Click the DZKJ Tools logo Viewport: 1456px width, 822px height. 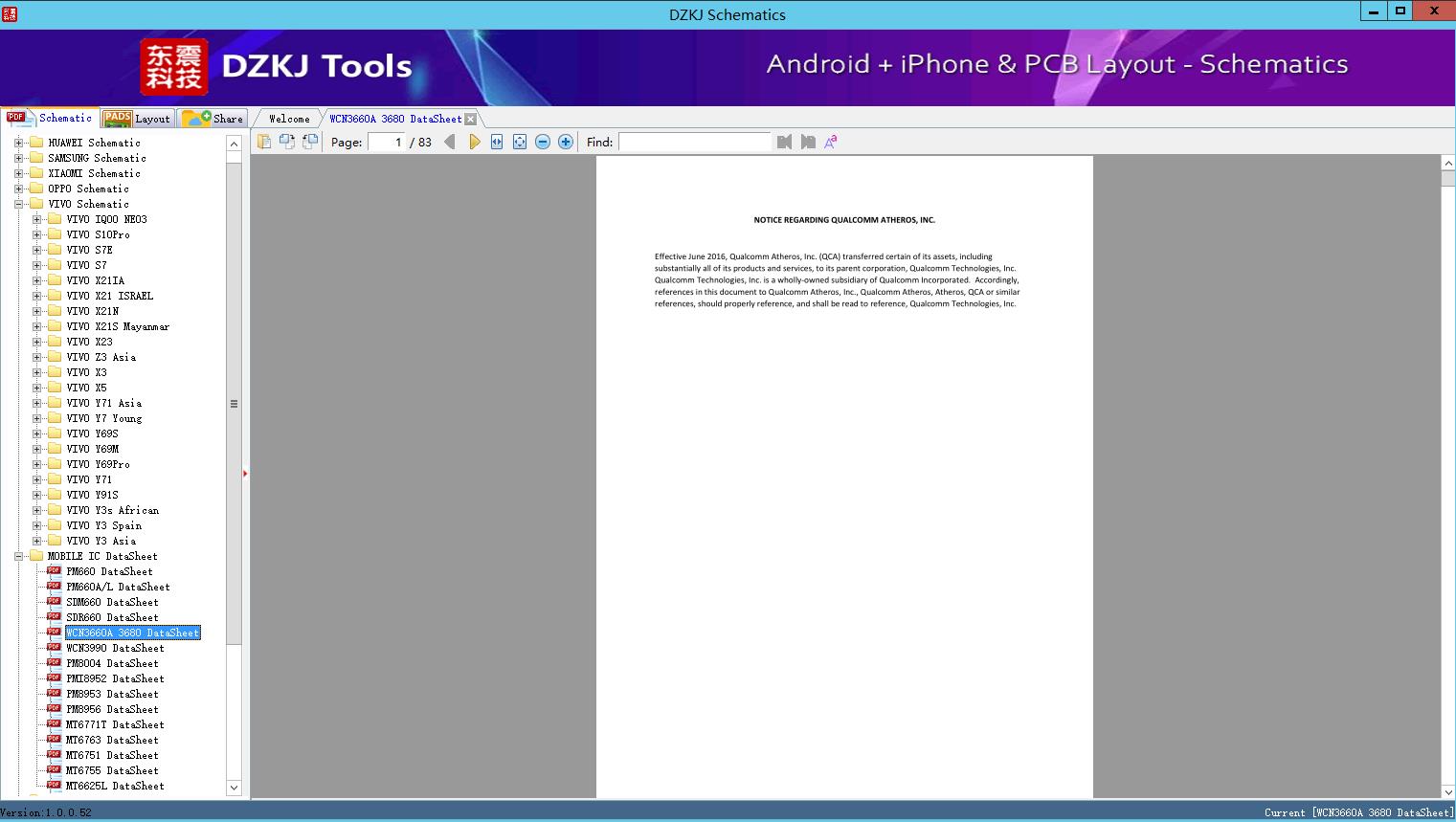[x=174, y=66]
